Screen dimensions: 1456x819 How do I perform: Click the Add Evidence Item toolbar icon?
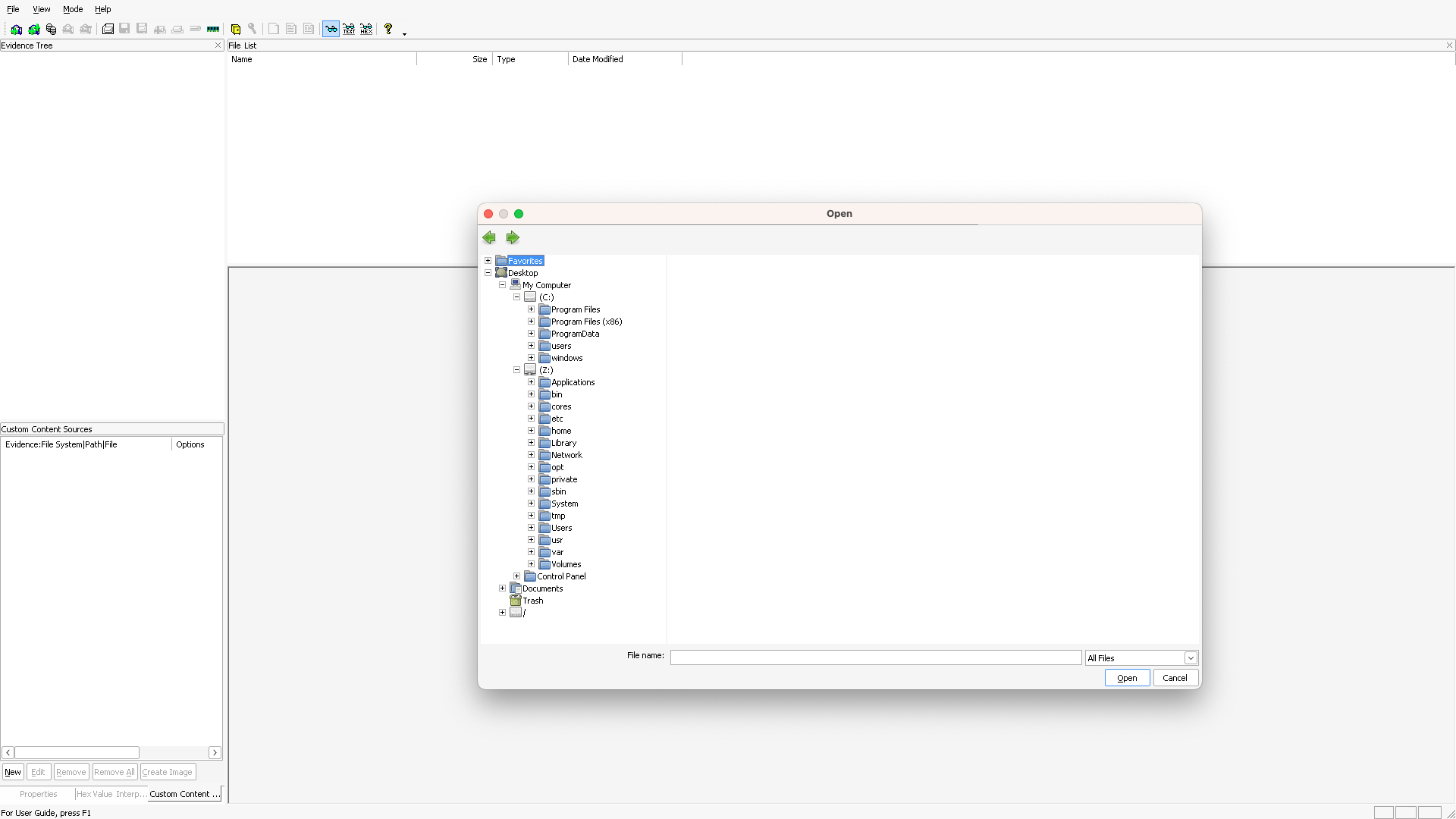[16, 29]
